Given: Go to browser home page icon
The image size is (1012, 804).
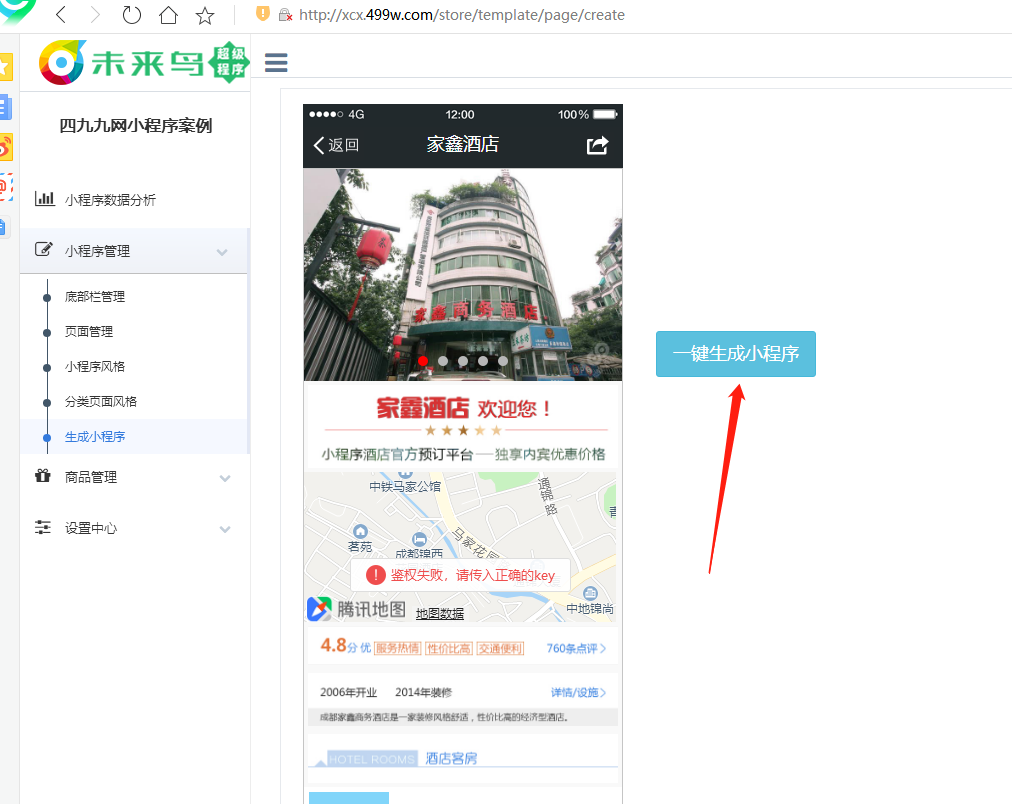Looking at the screenshot, I should click(x=168, y=14).
